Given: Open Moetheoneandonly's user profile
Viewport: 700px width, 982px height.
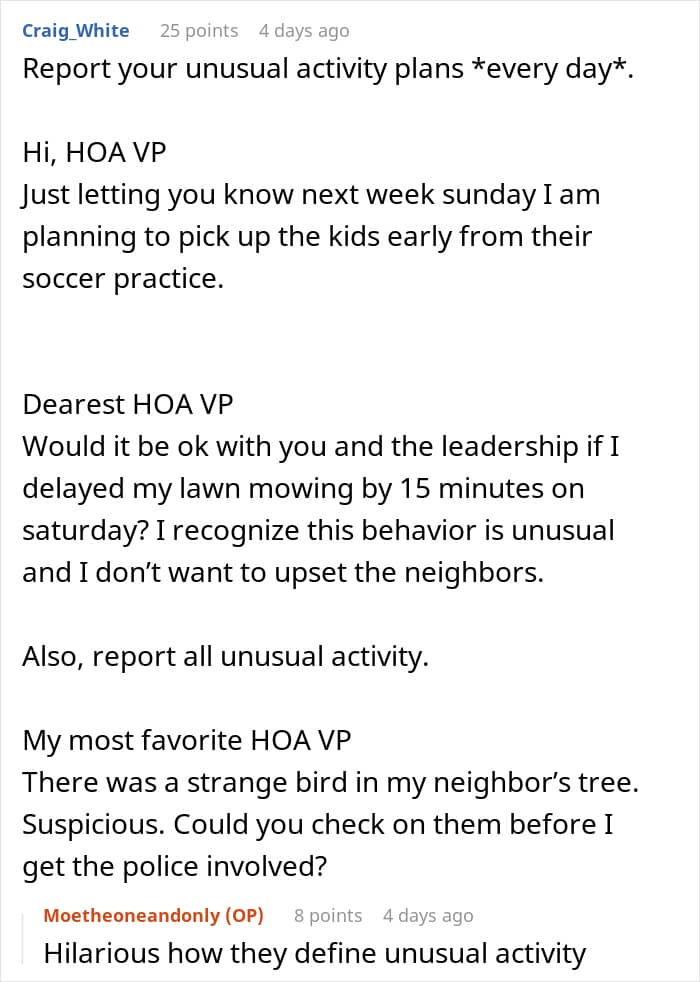Looking at the screenshot, I should [131, 916].
